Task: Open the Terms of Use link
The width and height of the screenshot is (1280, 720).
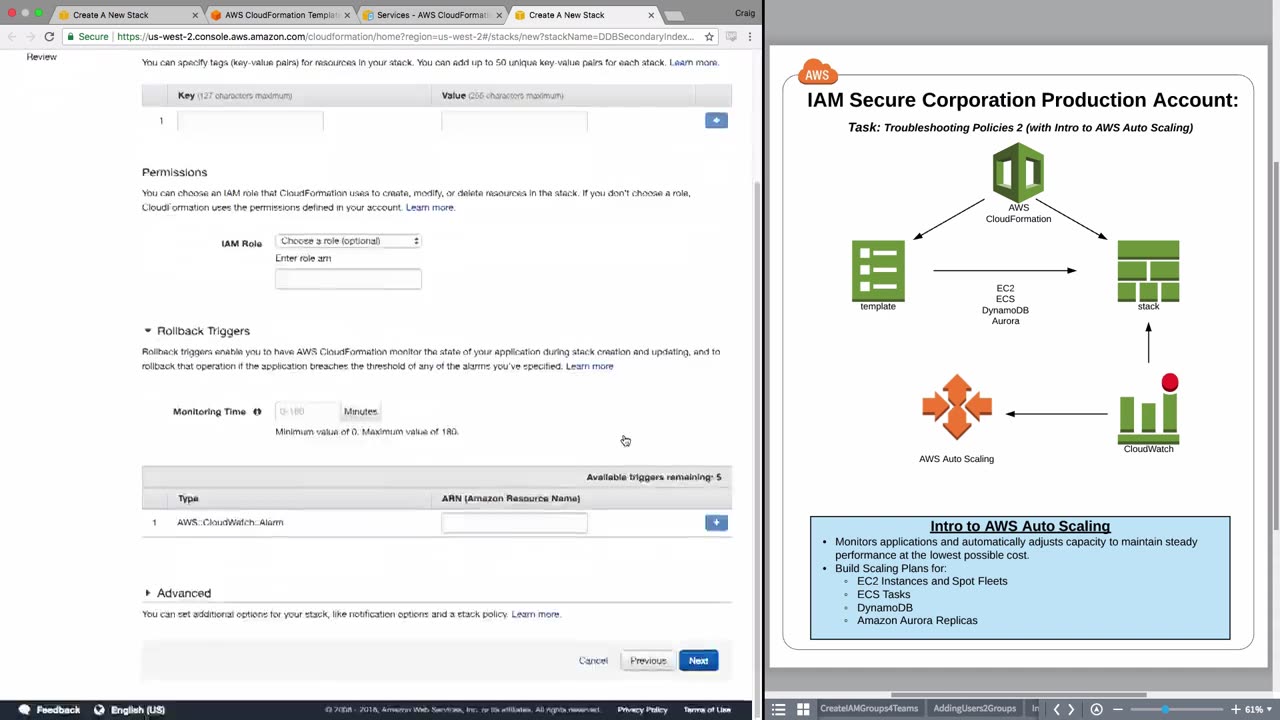Action: click(x=707, y=710)
